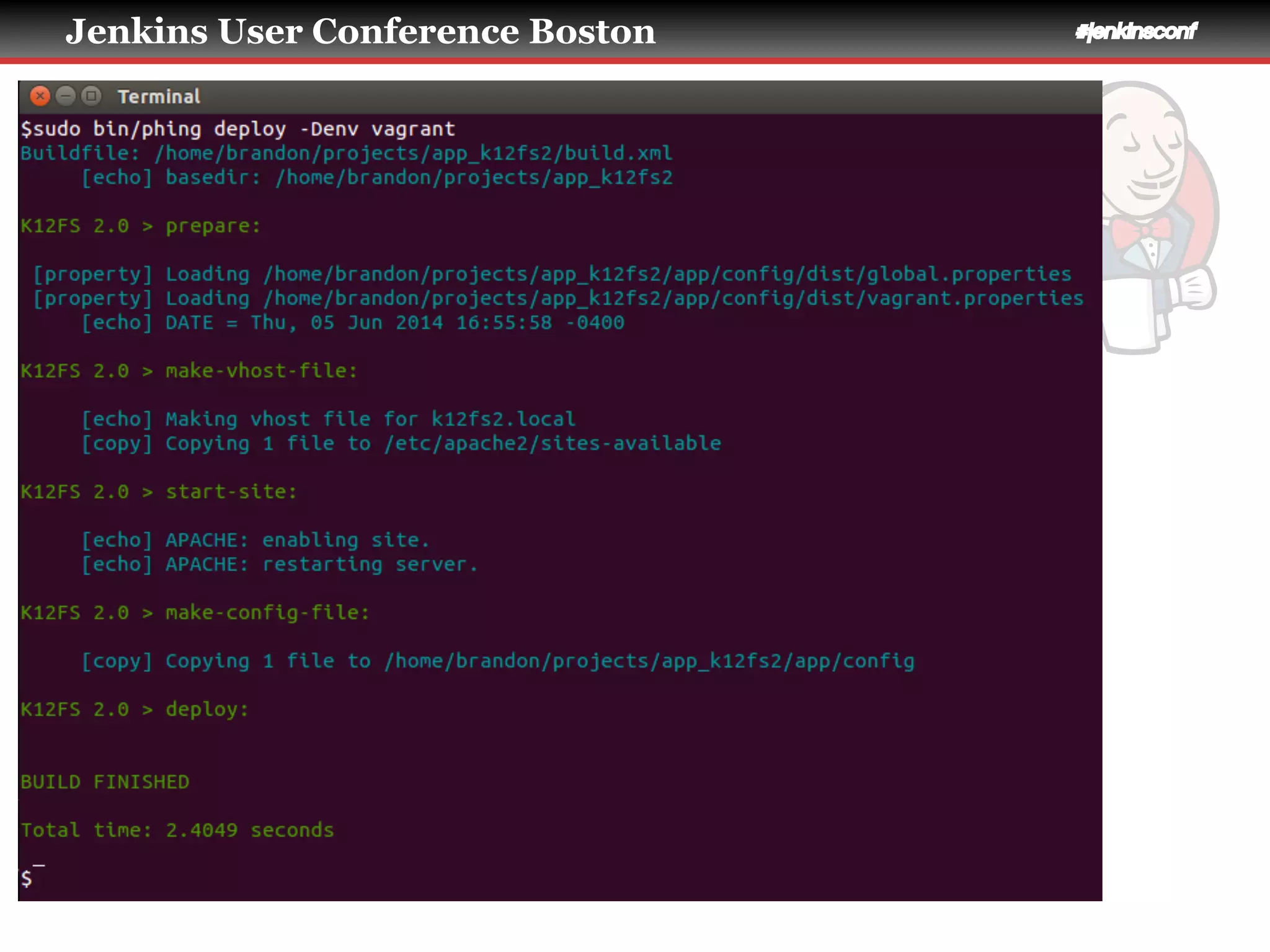Click the global.properties loading line
Viewport: 1270px width, 952px height.
click(552, 275)
